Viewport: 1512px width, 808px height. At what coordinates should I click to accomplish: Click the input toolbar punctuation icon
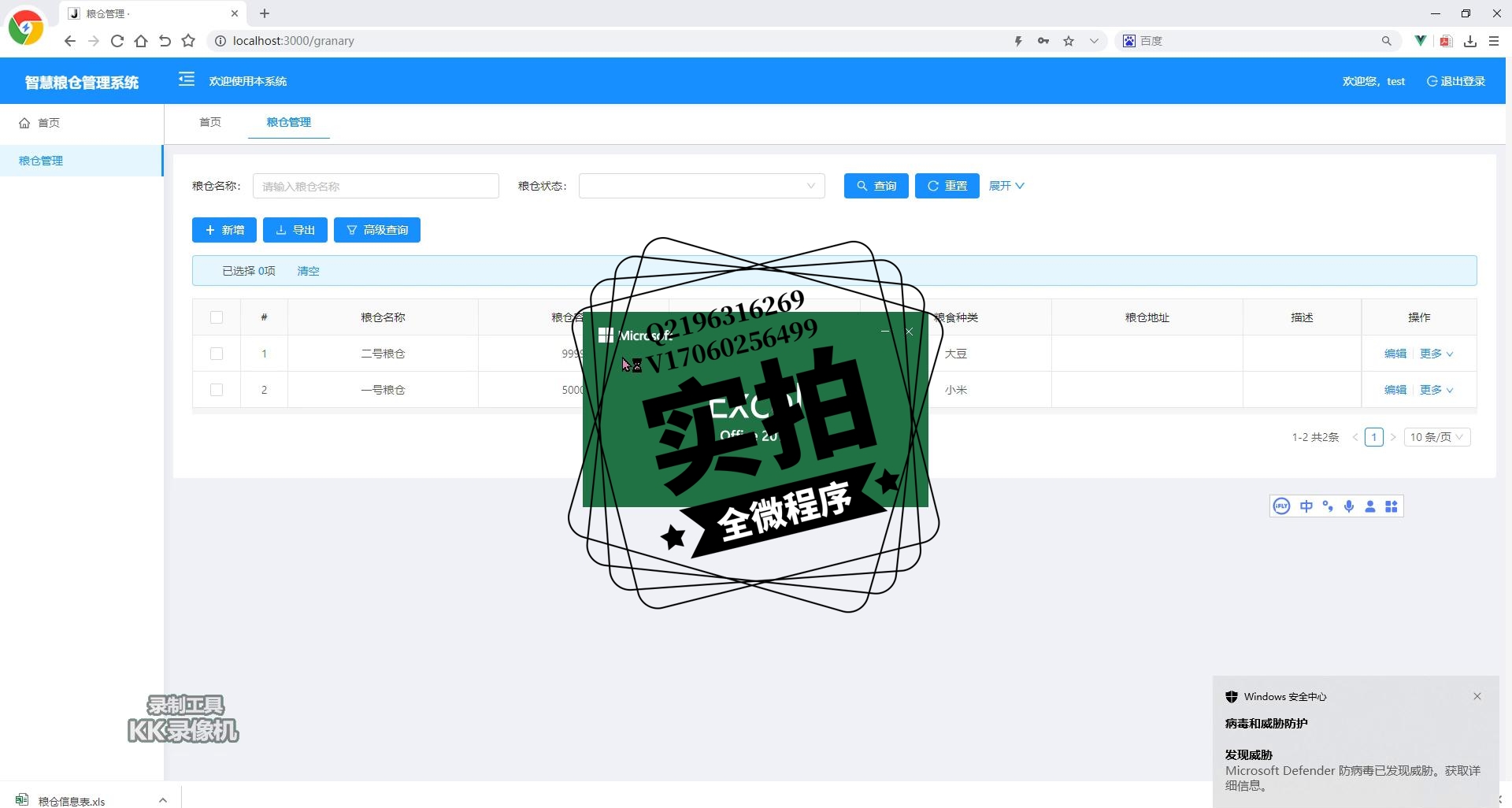1328,506
